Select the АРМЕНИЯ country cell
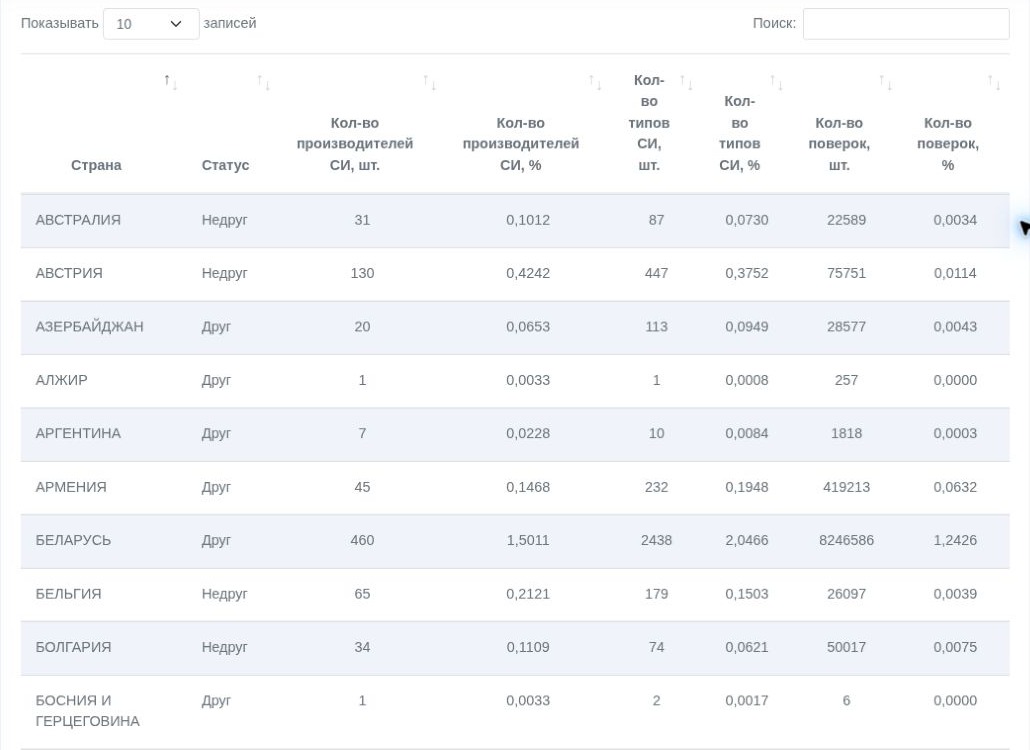 [x=71, y=487]
